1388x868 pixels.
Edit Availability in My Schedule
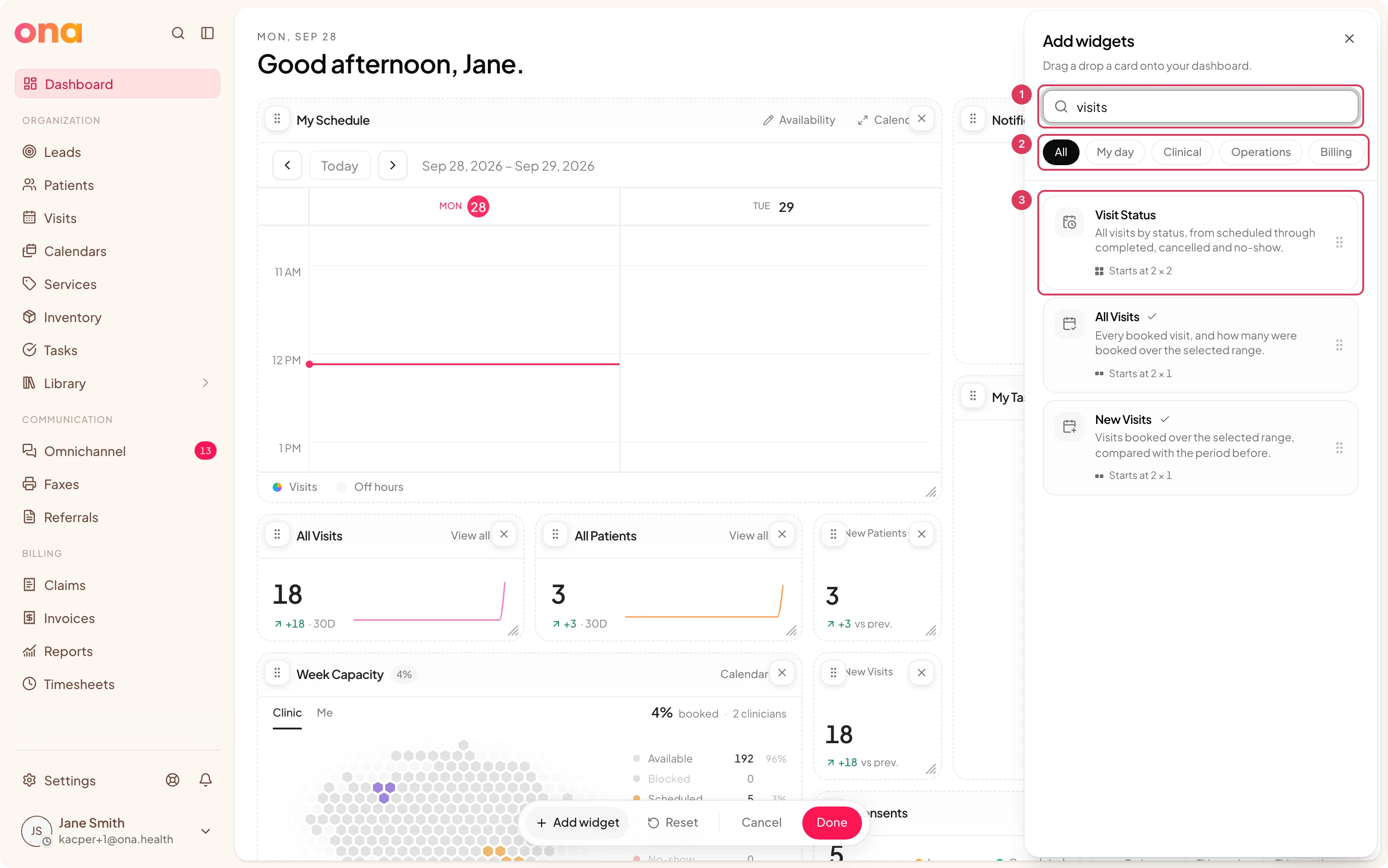click(x=799, y=119)
